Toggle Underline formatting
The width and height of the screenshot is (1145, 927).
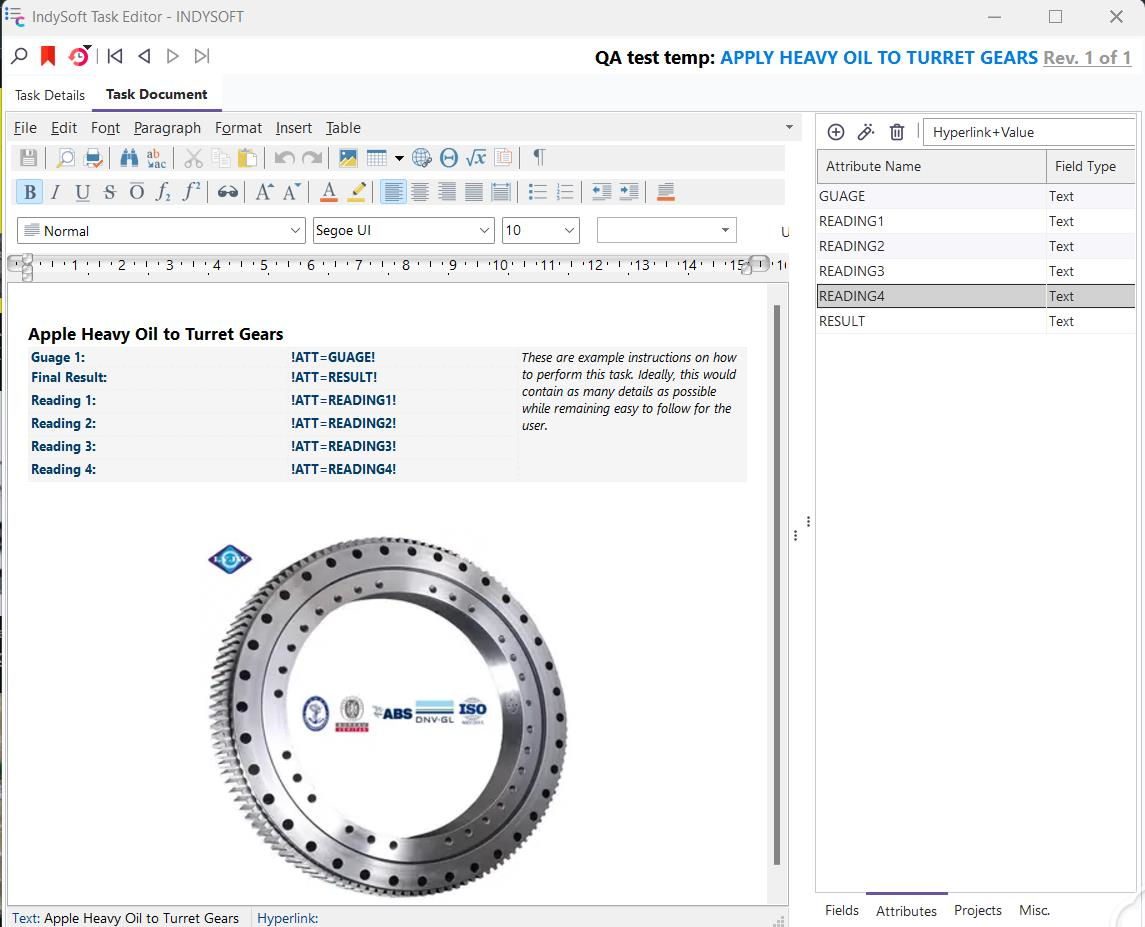pos(82,192)
